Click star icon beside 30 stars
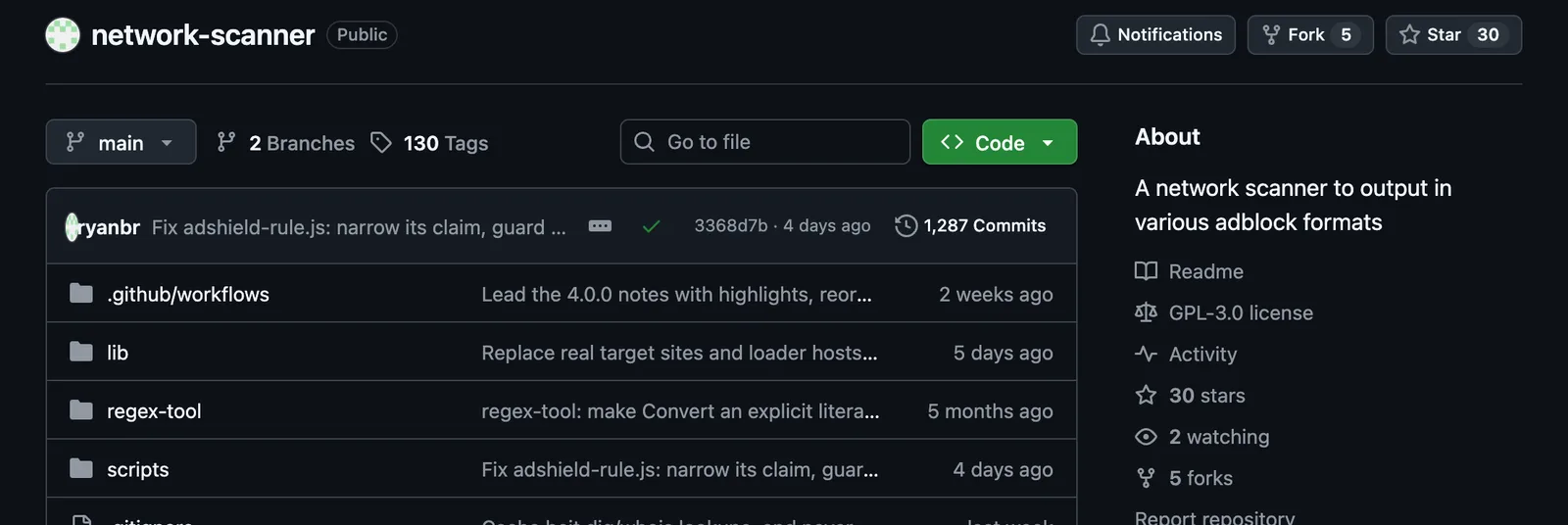The width and height of the screenshot is (1568, 525). pyautogui.click(x=1146, y=395)
